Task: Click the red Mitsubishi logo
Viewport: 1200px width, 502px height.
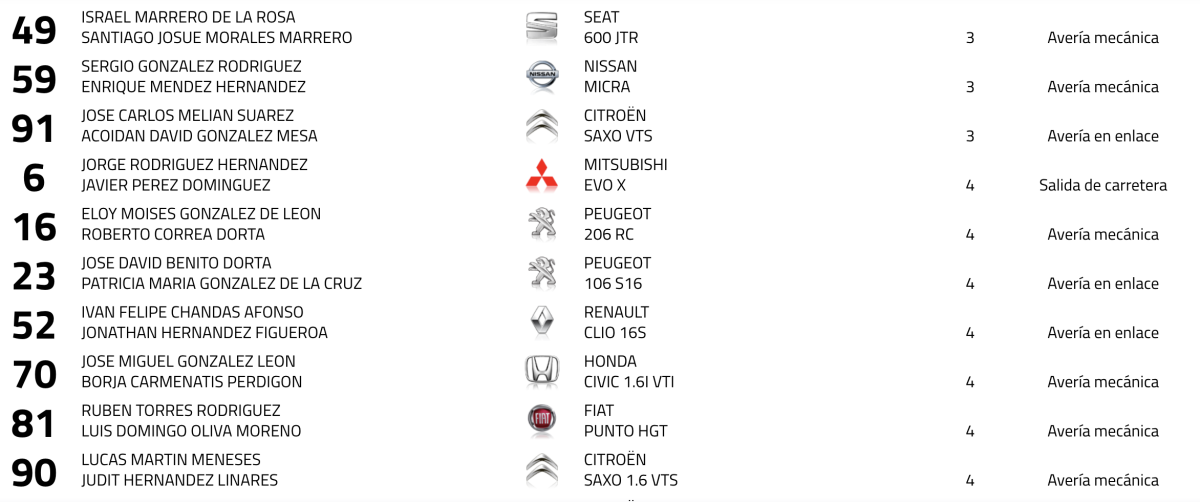Action: click(542, 175)
